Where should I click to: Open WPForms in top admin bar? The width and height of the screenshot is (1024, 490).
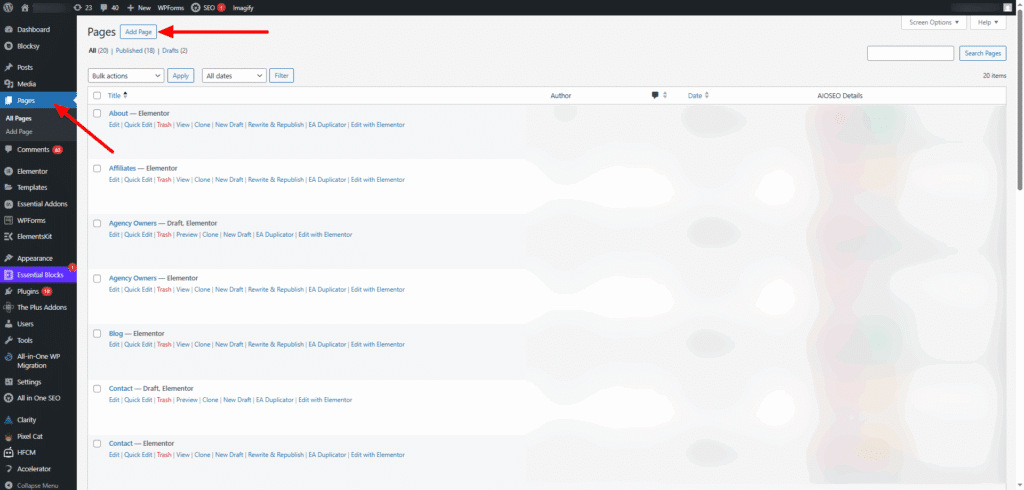coord(171,8)
